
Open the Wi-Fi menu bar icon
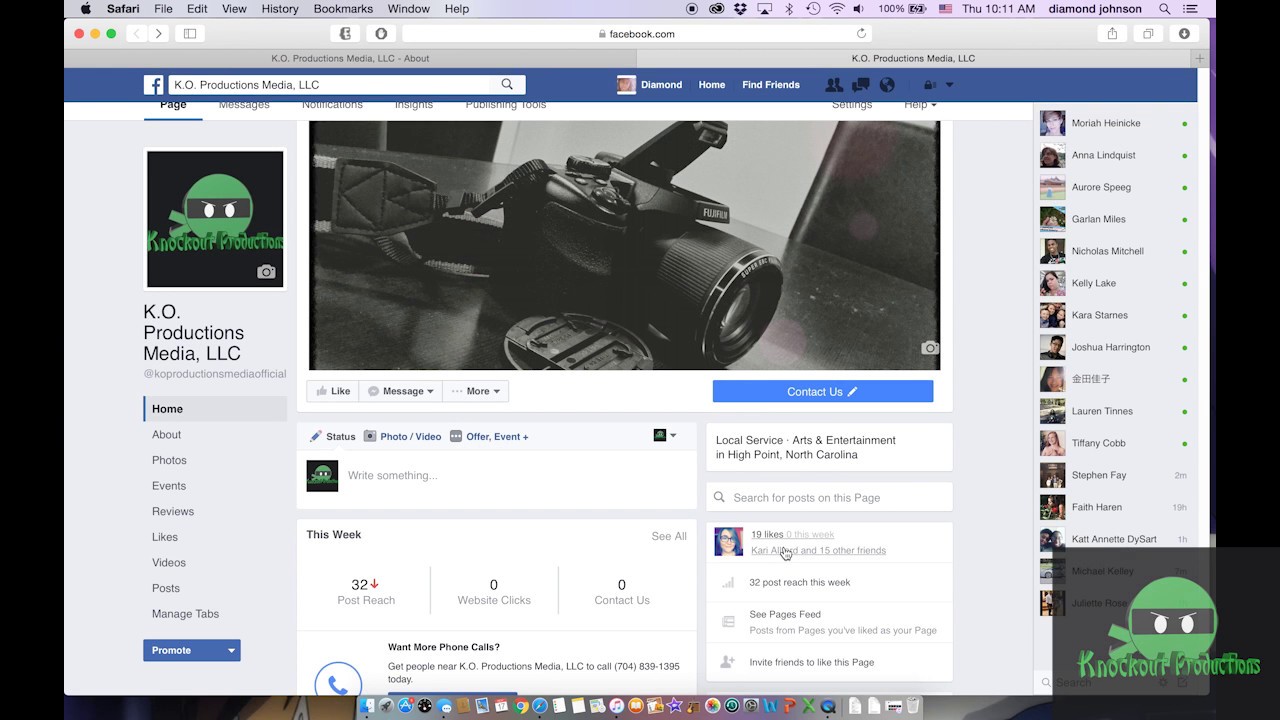point(836,9)
